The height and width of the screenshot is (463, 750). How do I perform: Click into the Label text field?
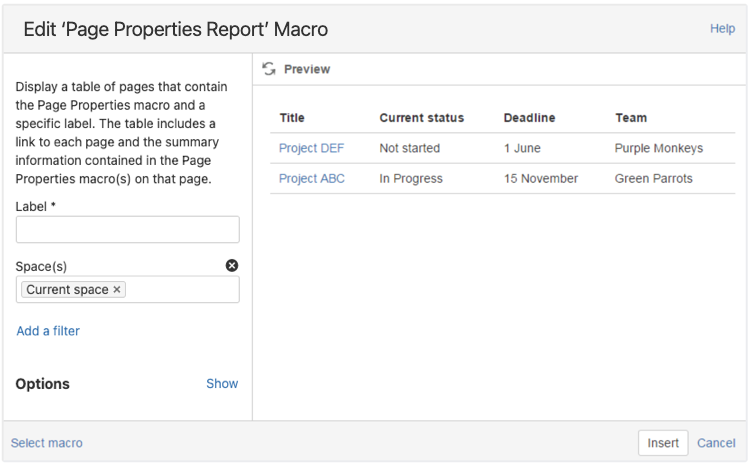(127, 230)
